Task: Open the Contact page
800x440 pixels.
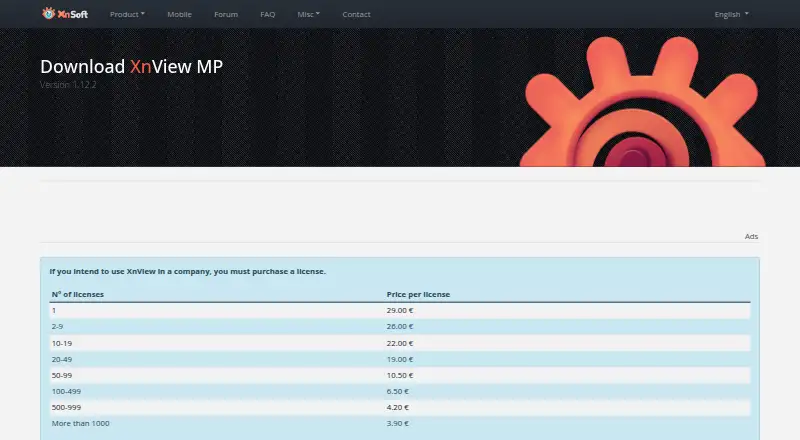Action: point(356,14)
